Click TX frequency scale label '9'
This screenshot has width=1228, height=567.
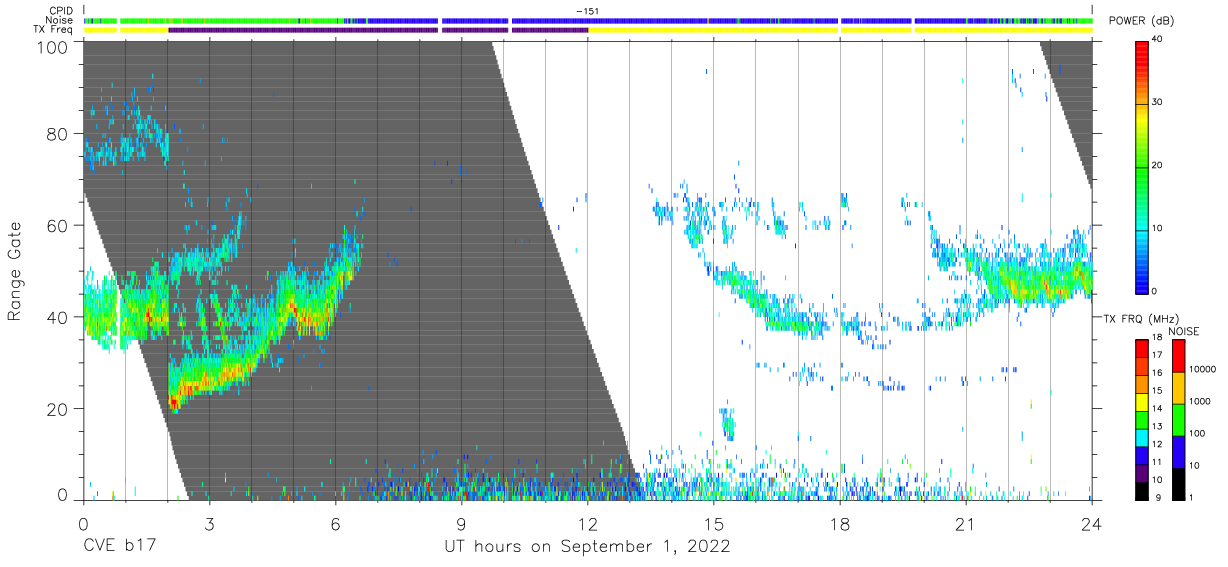tap(1157, 497)
